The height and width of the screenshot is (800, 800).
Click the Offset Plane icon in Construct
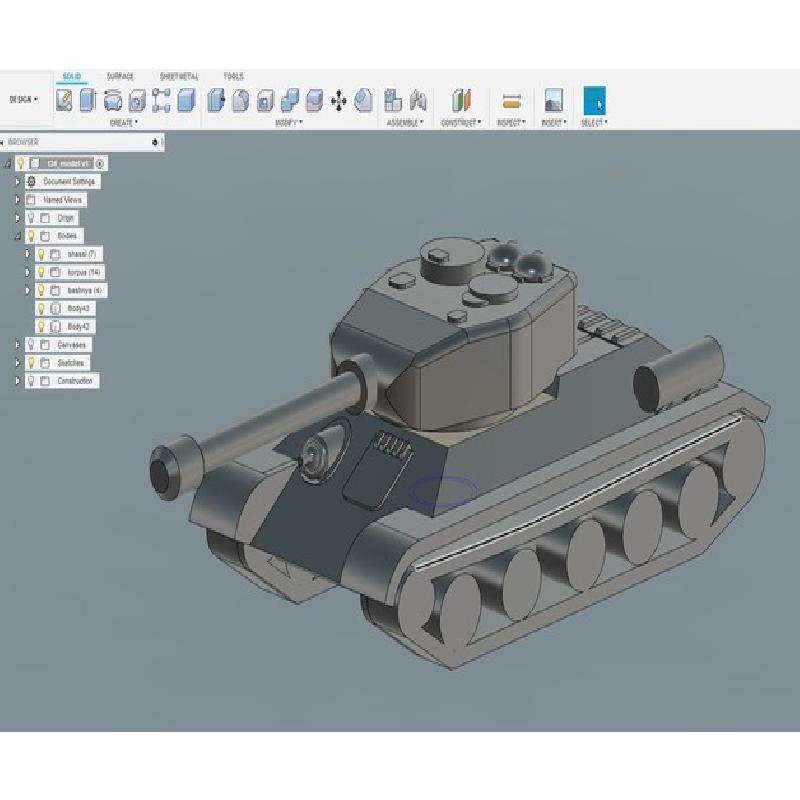coord(461,100)
